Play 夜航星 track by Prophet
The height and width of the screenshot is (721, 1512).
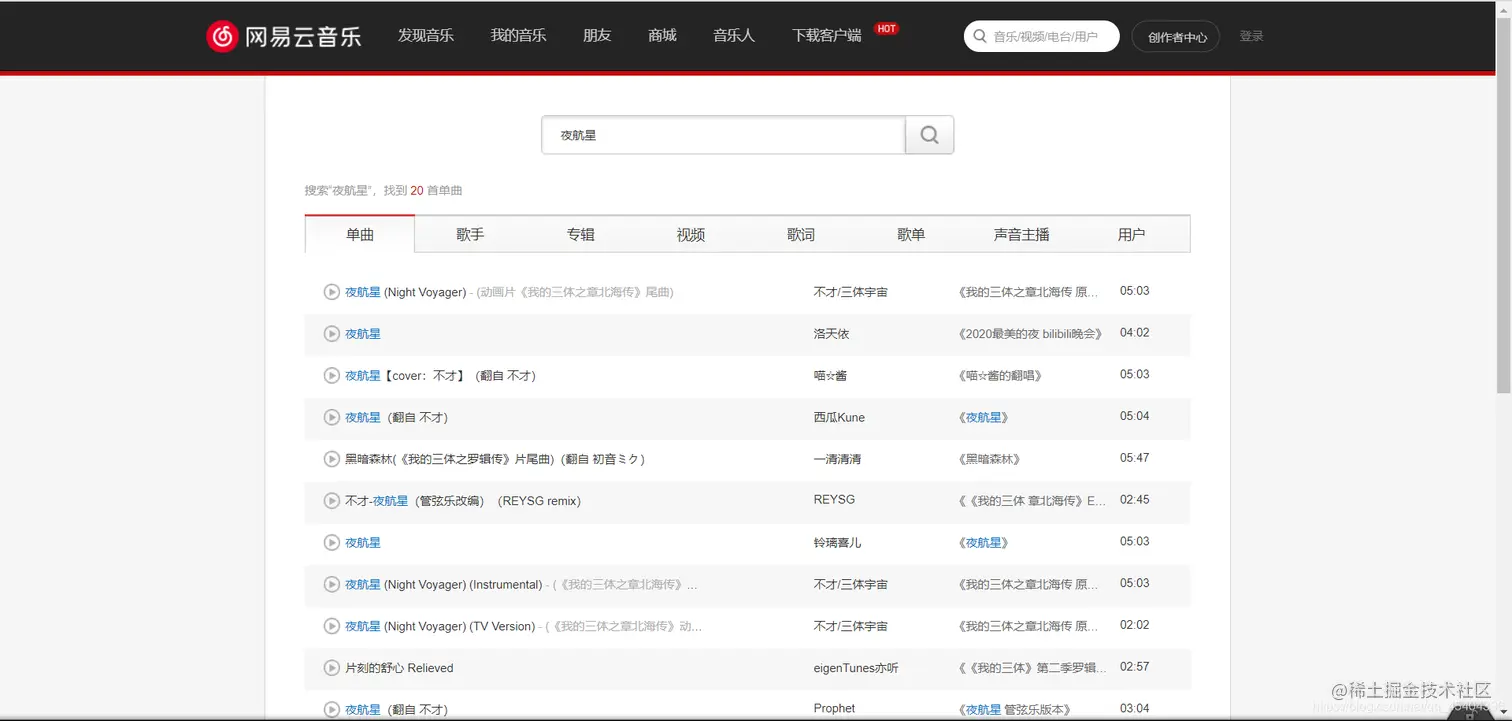click(x=332, y=709)
